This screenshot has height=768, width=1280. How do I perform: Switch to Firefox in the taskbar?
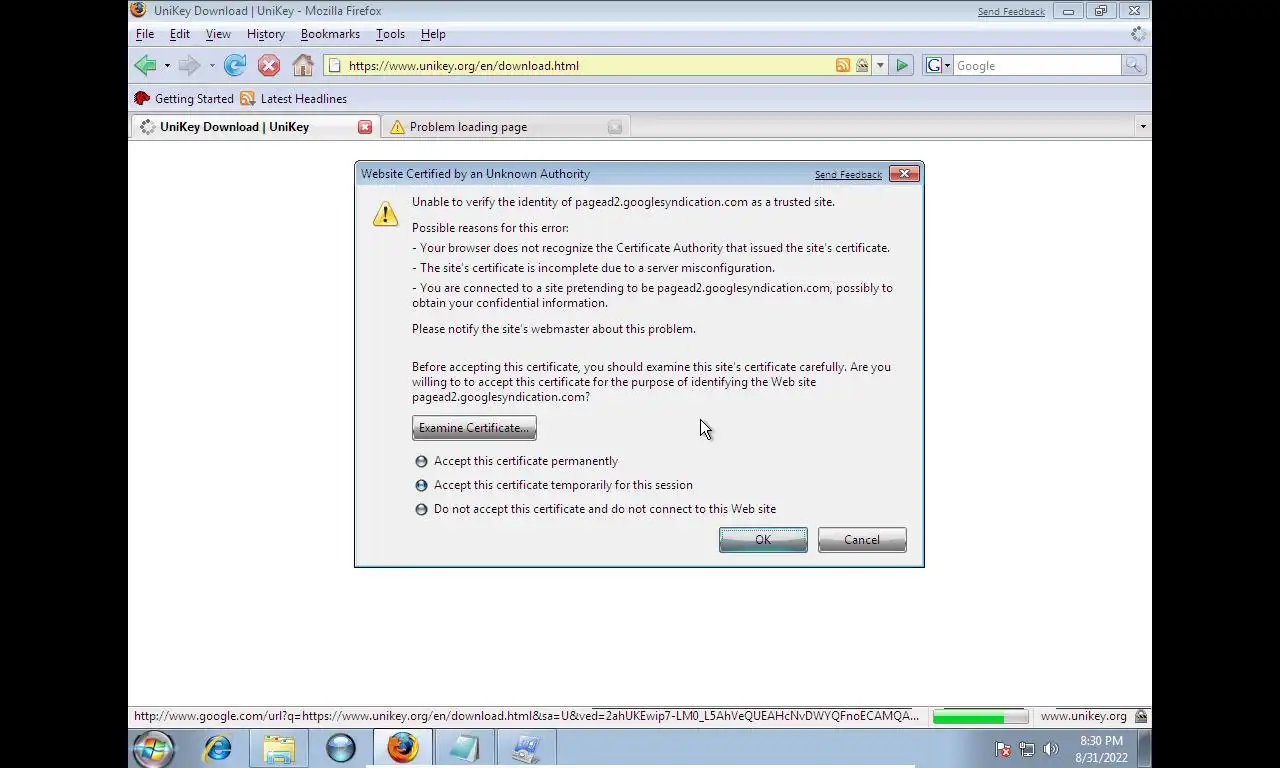(x=403, y=748)
